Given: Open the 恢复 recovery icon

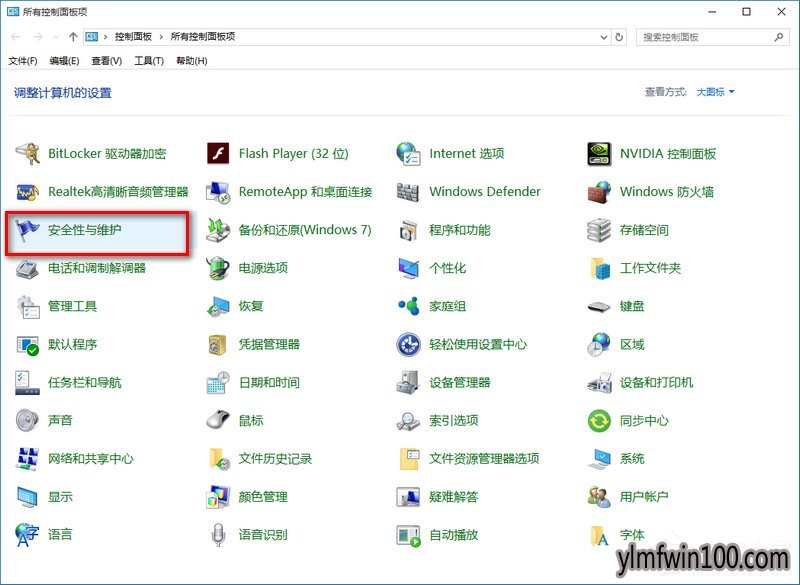Looking at the screenshot, I should (218, 307).
